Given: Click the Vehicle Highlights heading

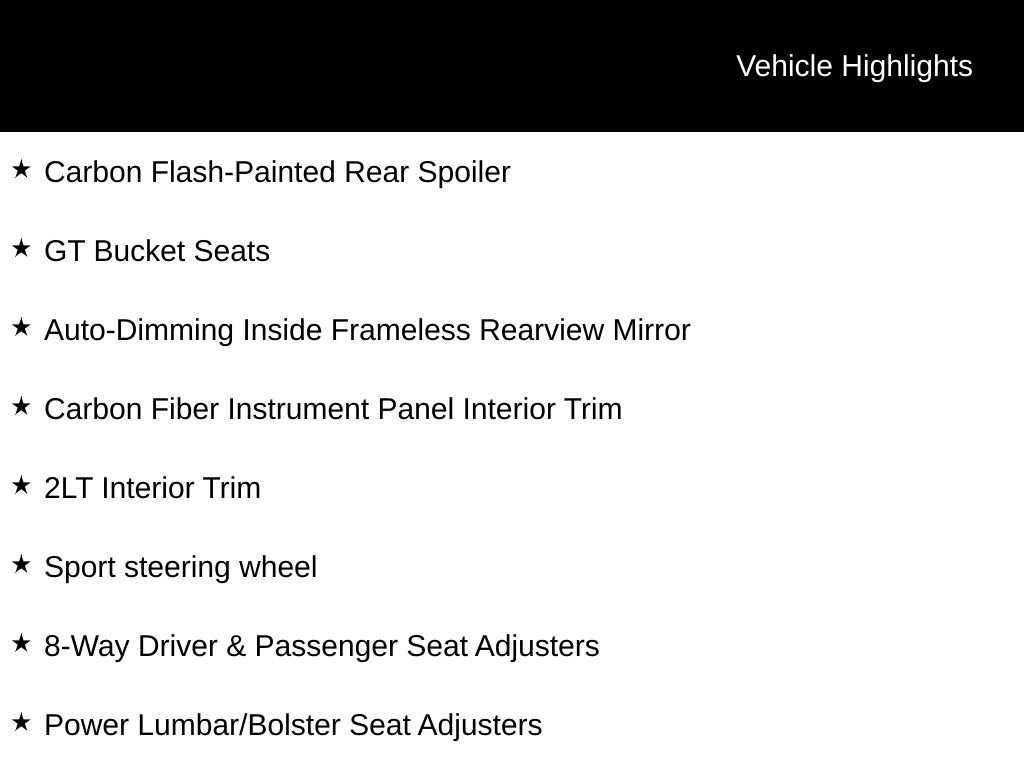Looking at the screenshot, I should tap(854, 66).
